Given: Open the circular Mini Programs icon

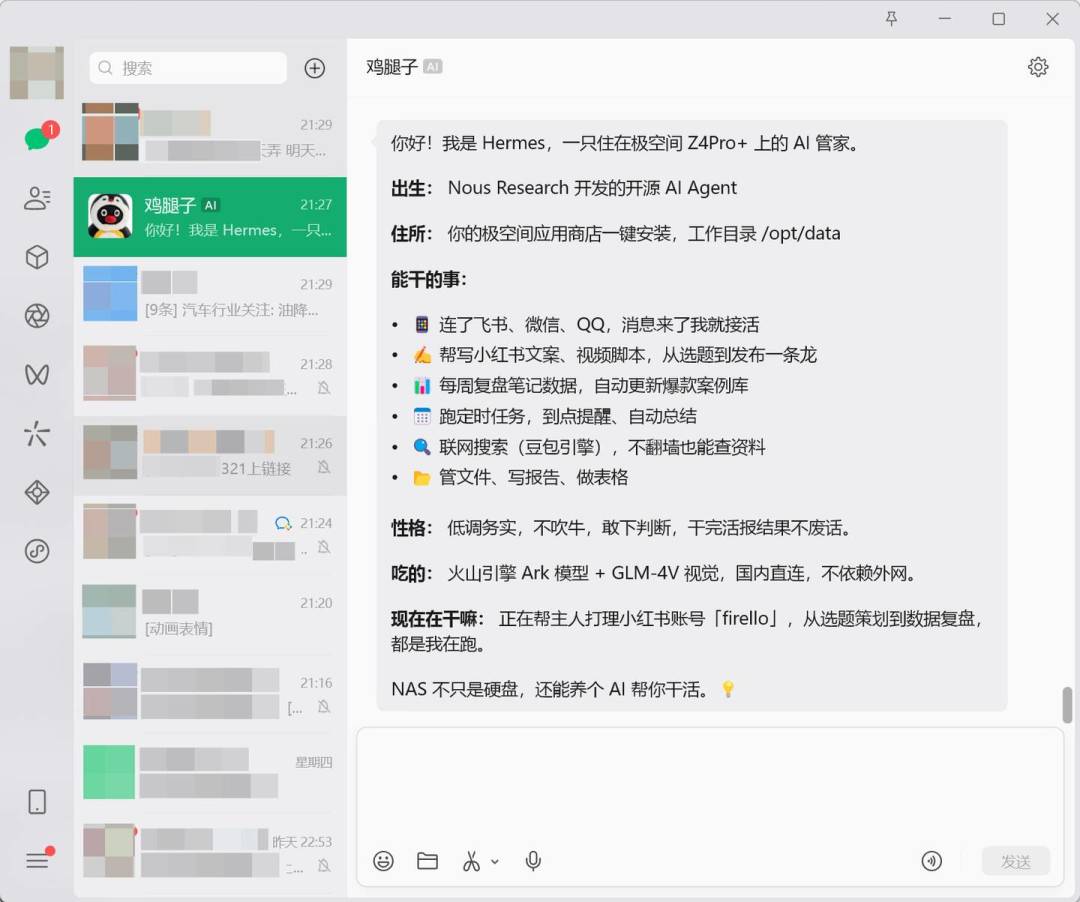Looking at the screenshot, I should pos(37,552).
